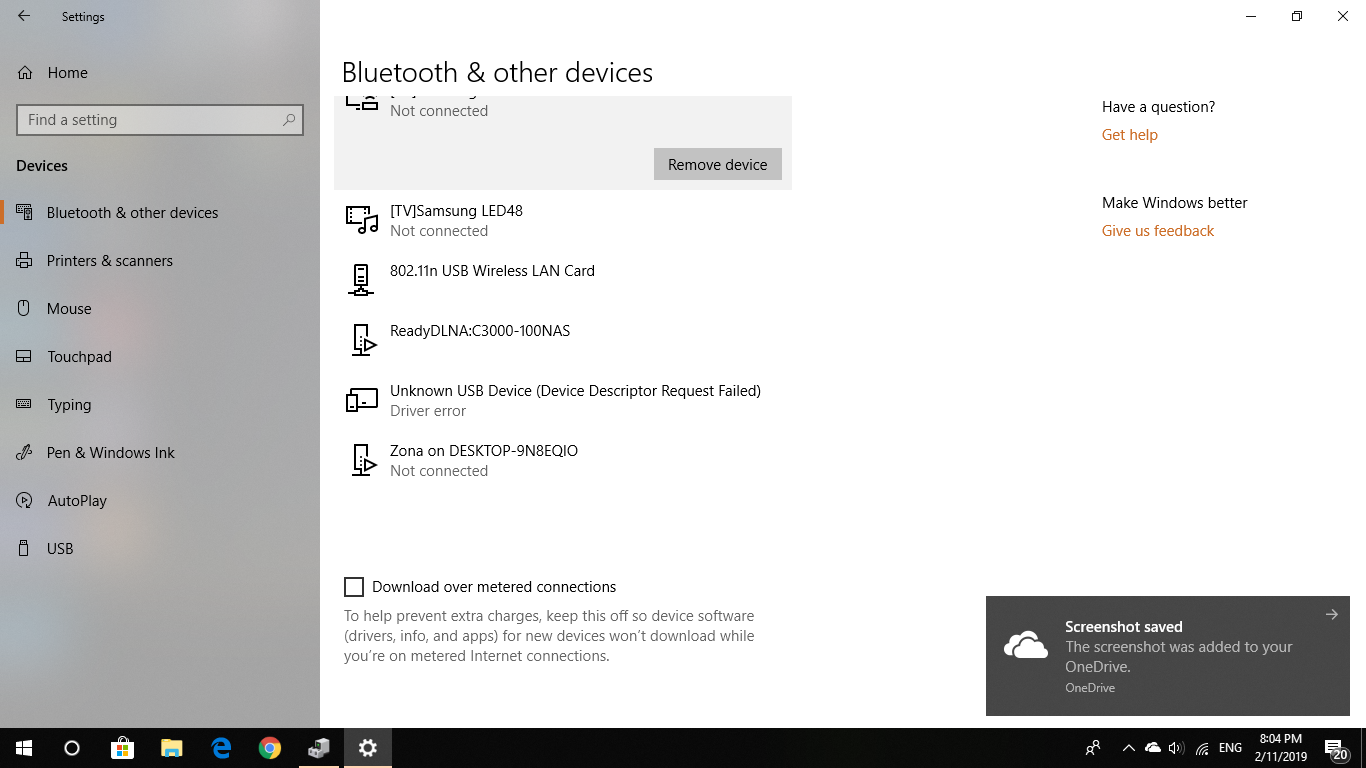Screen dimensions: 1366x768
Task: Open Printers & scanners settings
Action: click(x=109, y=261)
